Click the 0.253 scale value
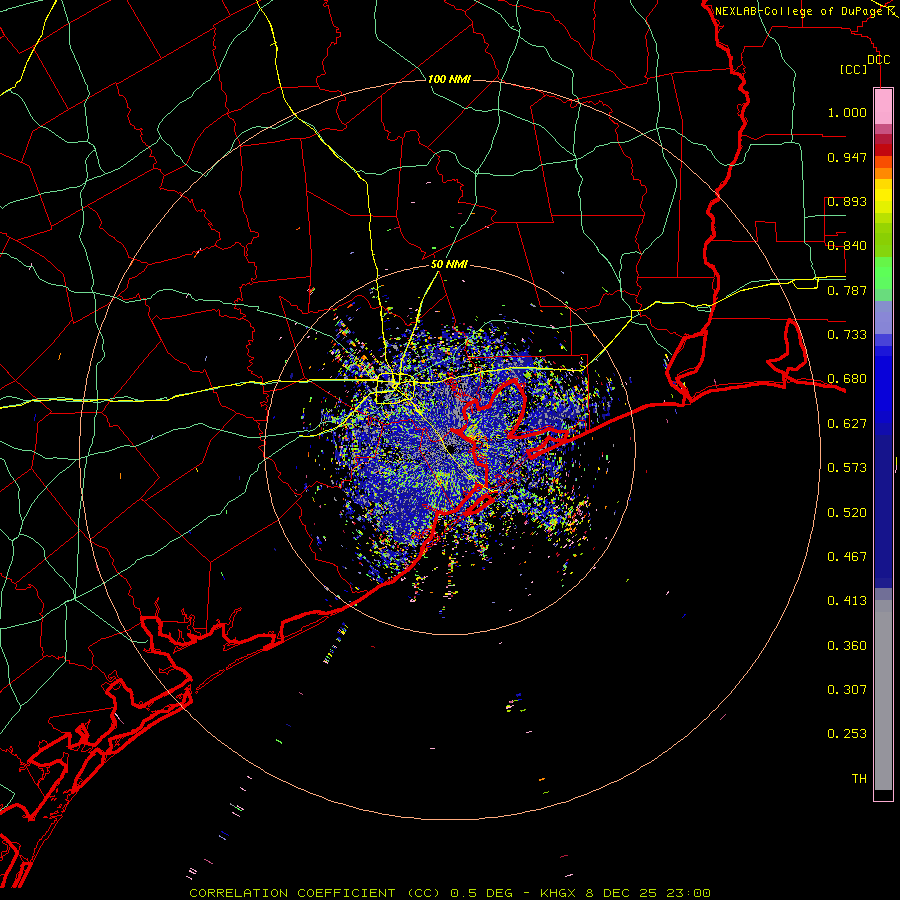The height and width of the screenshot is (900, 900). [847, 734]
